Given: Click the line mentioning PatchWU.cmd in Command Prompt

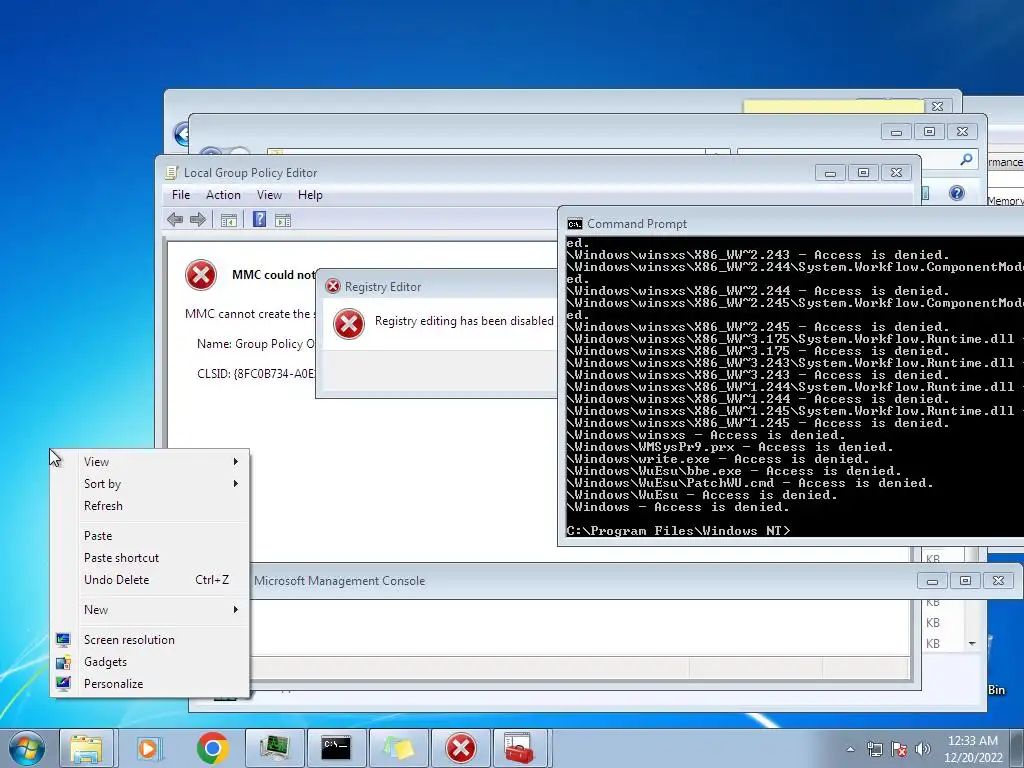Looking at the screenshot, I should pyautogui.click(x=750, y=483).
